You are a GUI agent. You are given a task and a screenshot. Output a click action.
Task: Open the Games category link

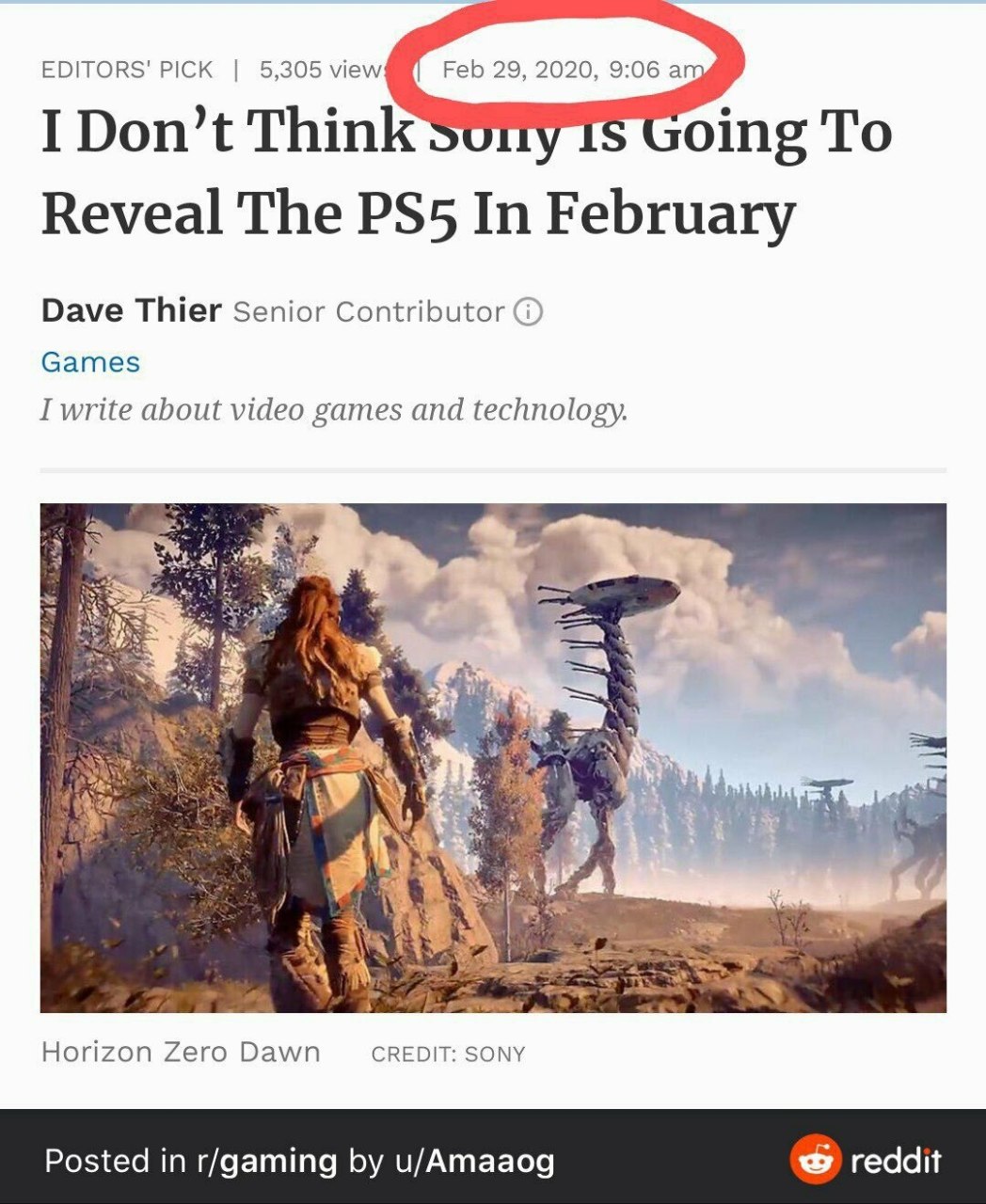click(x=90, y=362)
